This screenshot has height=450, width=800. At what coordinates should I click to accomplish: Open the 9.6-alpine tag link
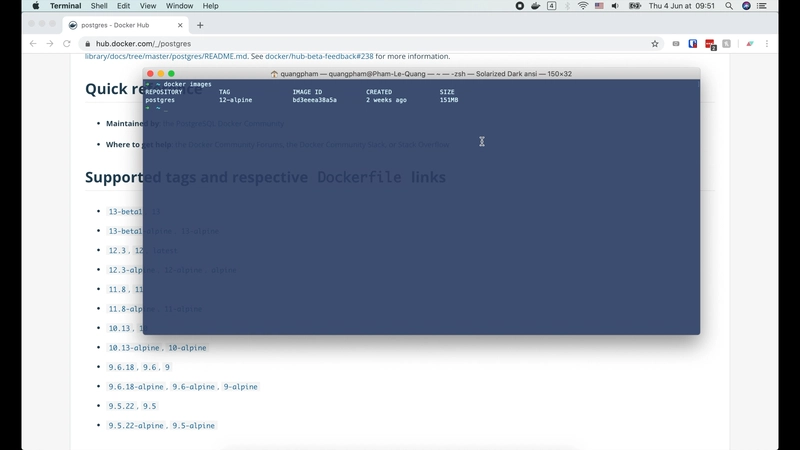coord(193,387)
